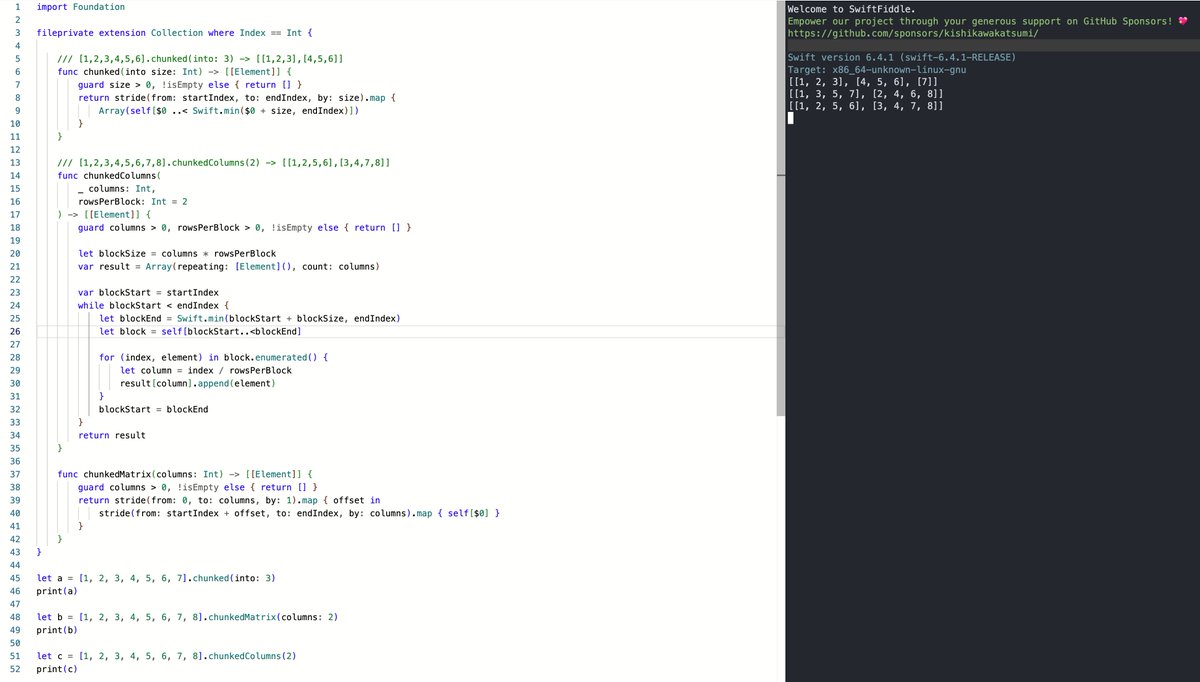The image size is (1200, 682).
Task: Click the "let a = [1, 2, 3, 4, 5, 6, 7]" line
Action: [155, 579]
